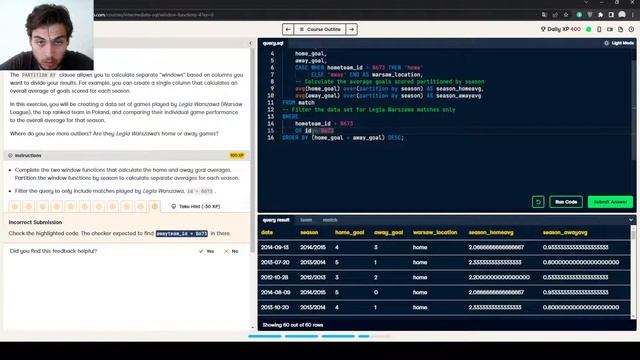The height and width of the screenshot is (360, 640).
Task: Open the Course Outline menu
Action: (320, 29)
